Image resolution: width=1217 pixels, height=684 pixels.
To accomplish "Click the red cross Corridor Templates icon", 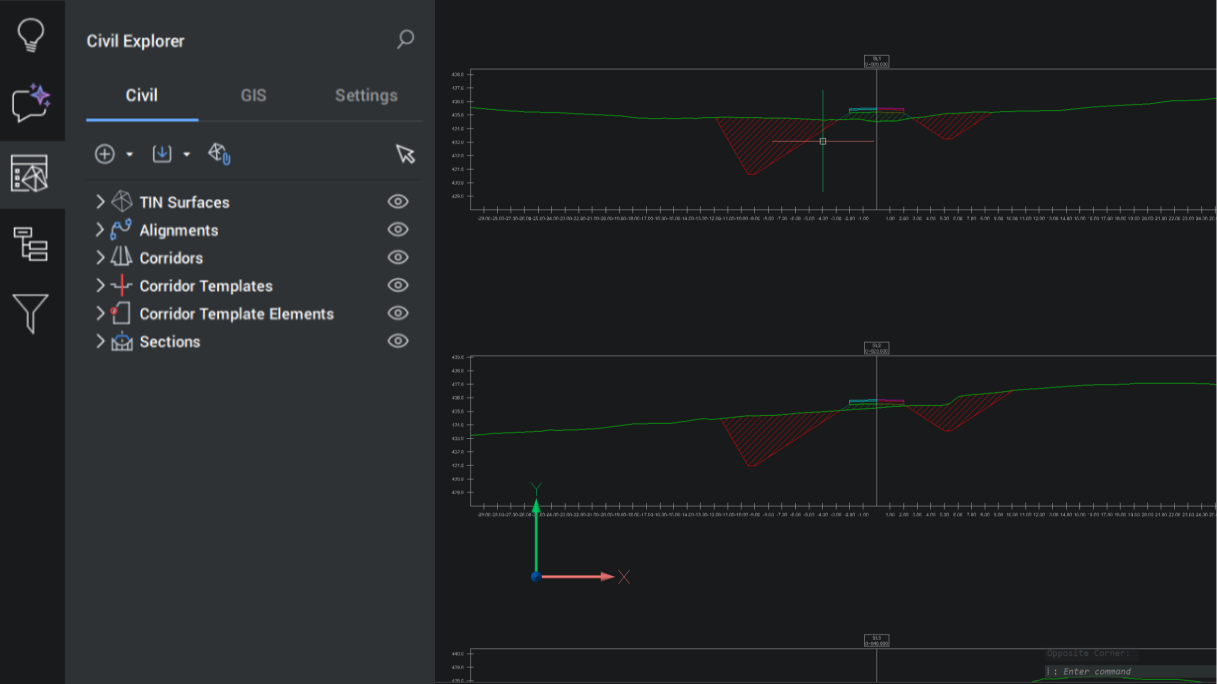I will (x=122, y=286).
